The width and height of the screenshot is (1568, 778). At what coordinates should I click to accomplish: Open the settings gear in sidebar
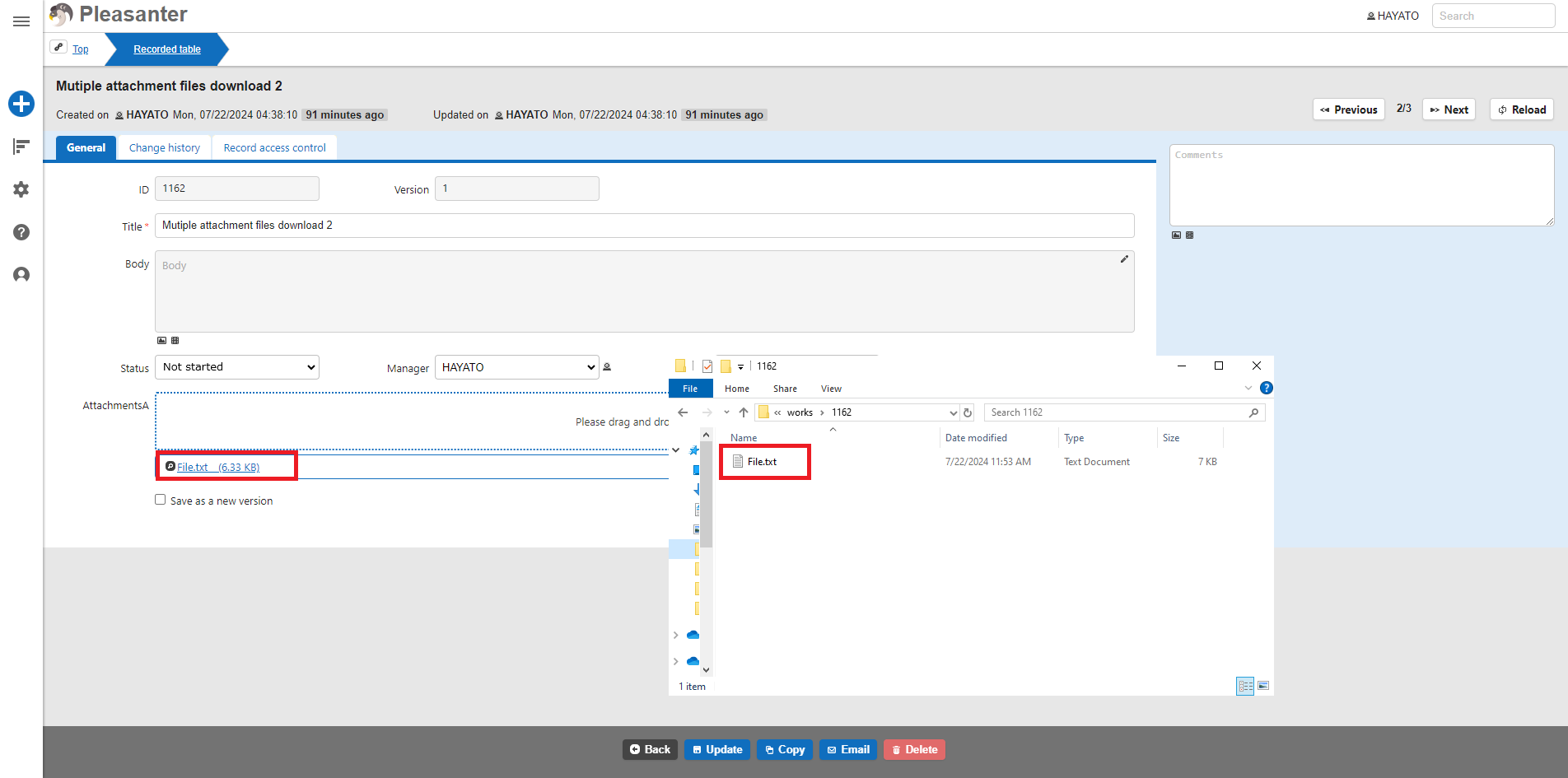(x=21, y=189)
